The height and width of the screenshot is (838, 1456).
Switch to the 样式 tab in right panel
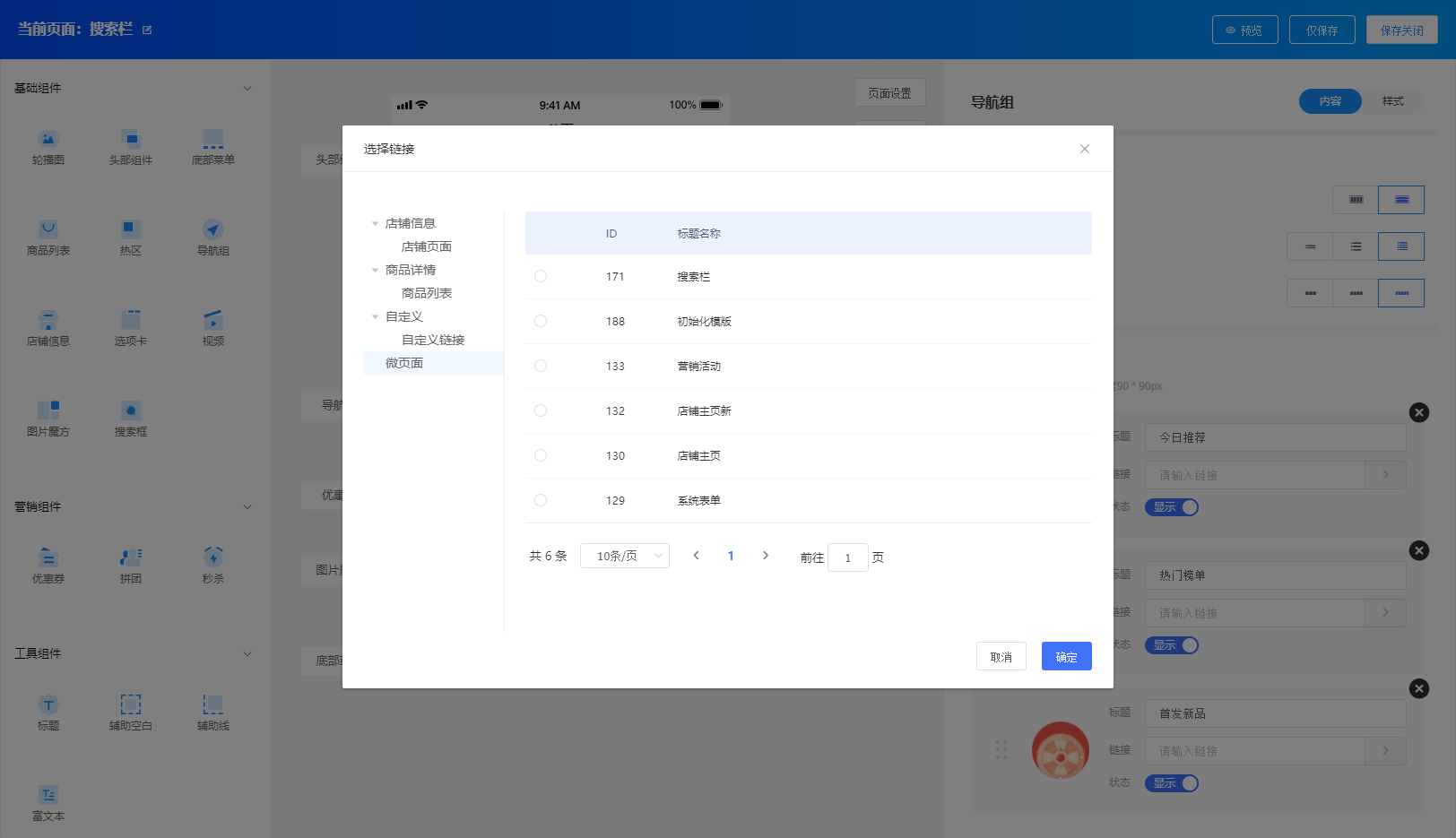tap(1392, 101)
